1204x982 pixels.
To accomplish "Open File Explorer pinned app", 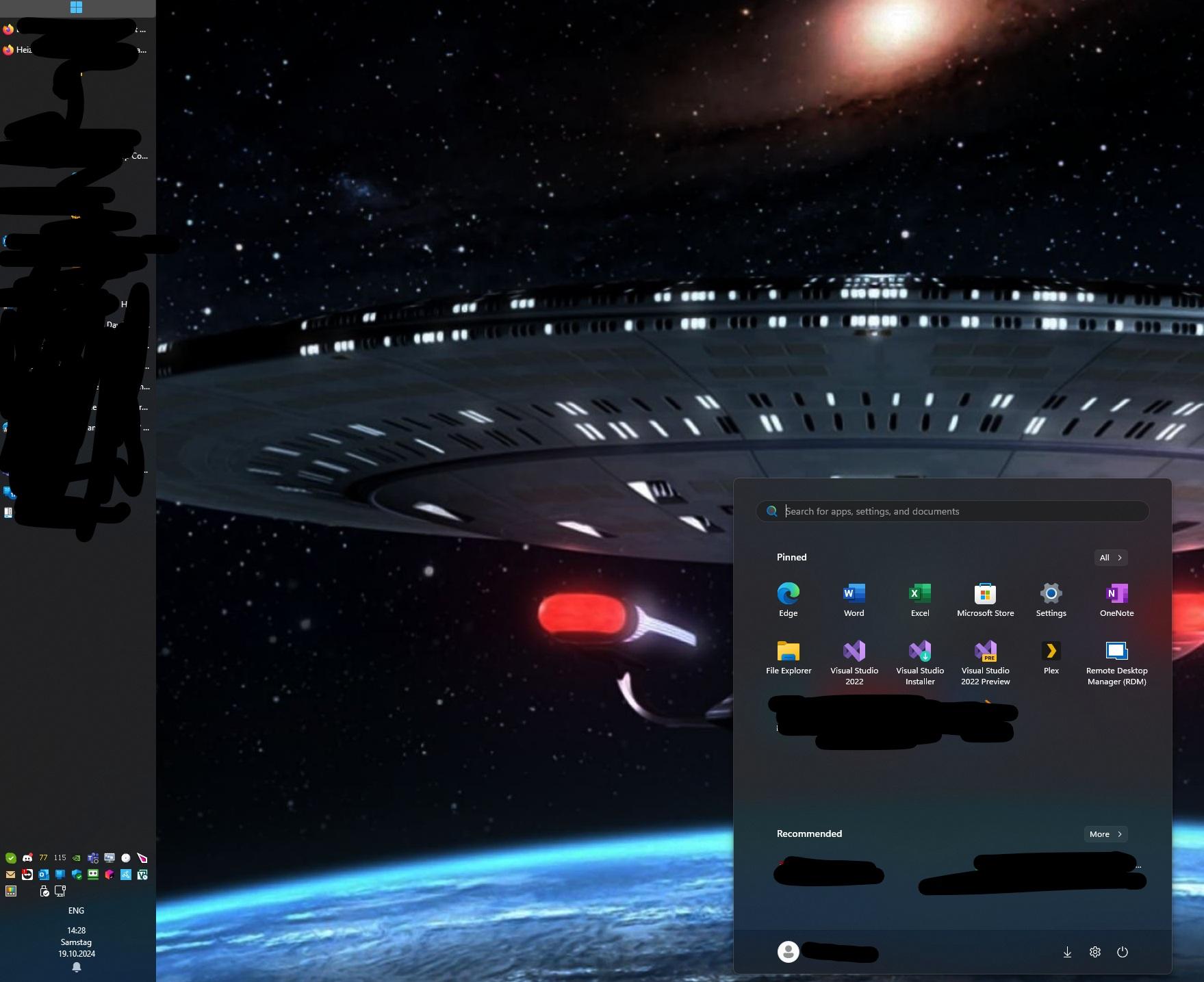I will tap(788, 658).
